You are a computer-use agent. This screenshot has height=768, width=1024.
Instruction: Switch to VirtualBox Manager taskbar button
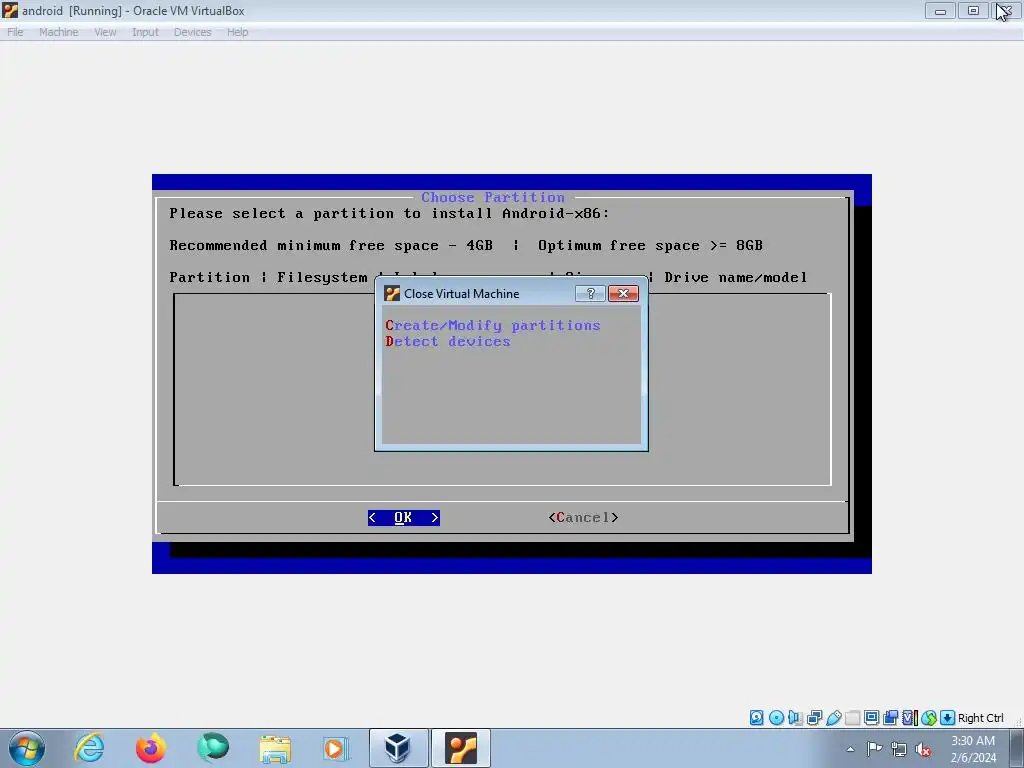pyautogui.click(x=398, y=748)
